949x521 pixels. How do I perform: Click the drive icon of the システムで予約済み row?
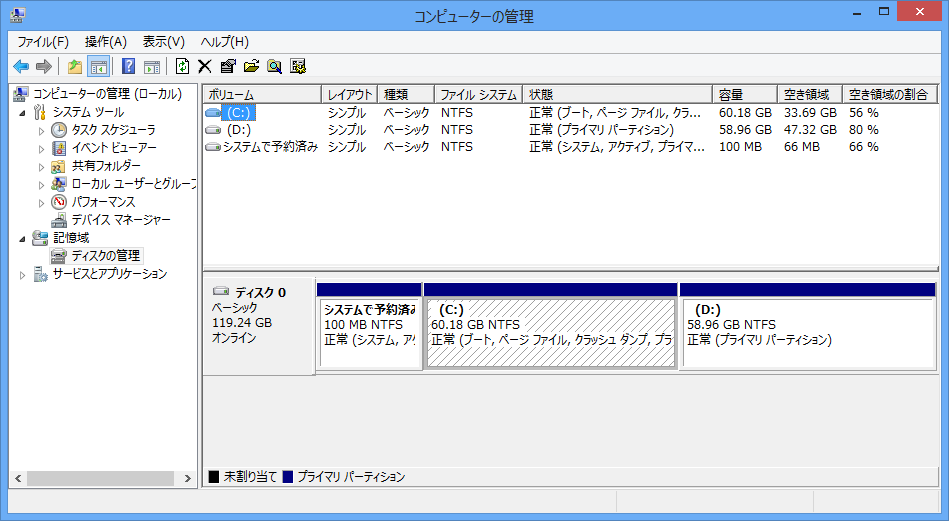(x=213, y=146)
